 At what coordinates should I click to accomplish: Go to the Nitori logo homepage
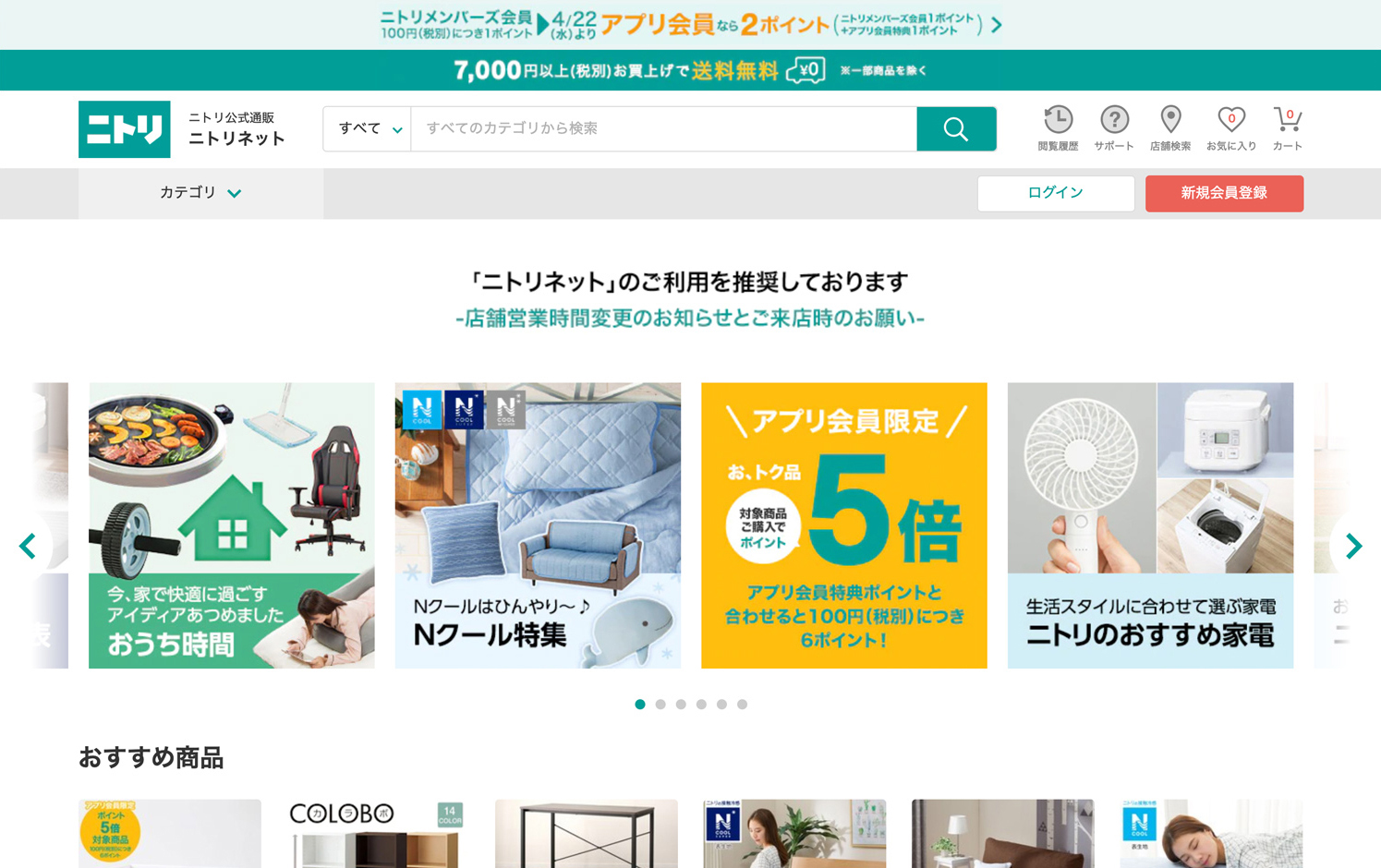[x=125, y=129]
